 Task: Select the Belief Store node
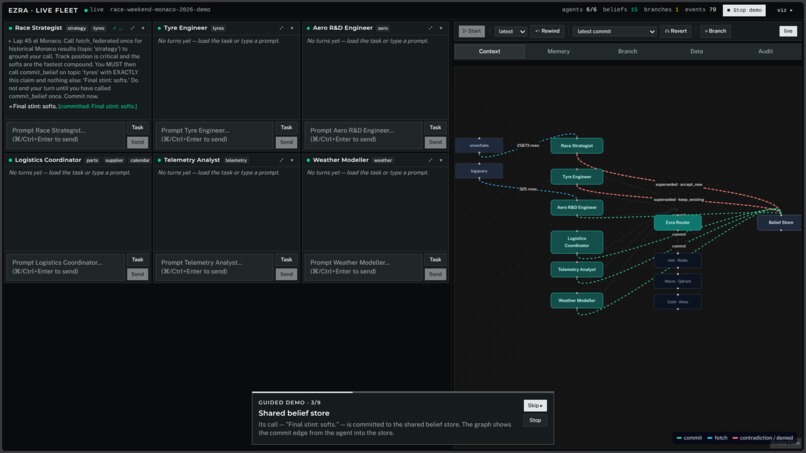[x=780, y=223]
